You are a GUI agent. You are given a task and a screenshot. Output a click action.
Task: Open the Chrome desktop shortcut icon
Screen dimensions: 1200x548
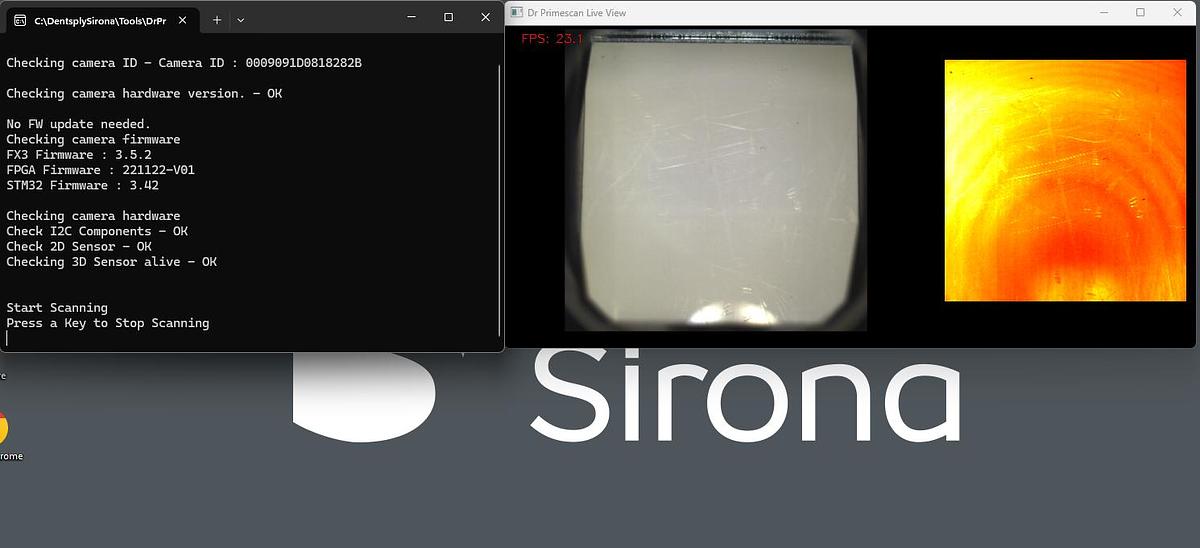click(x=4, y=428)
